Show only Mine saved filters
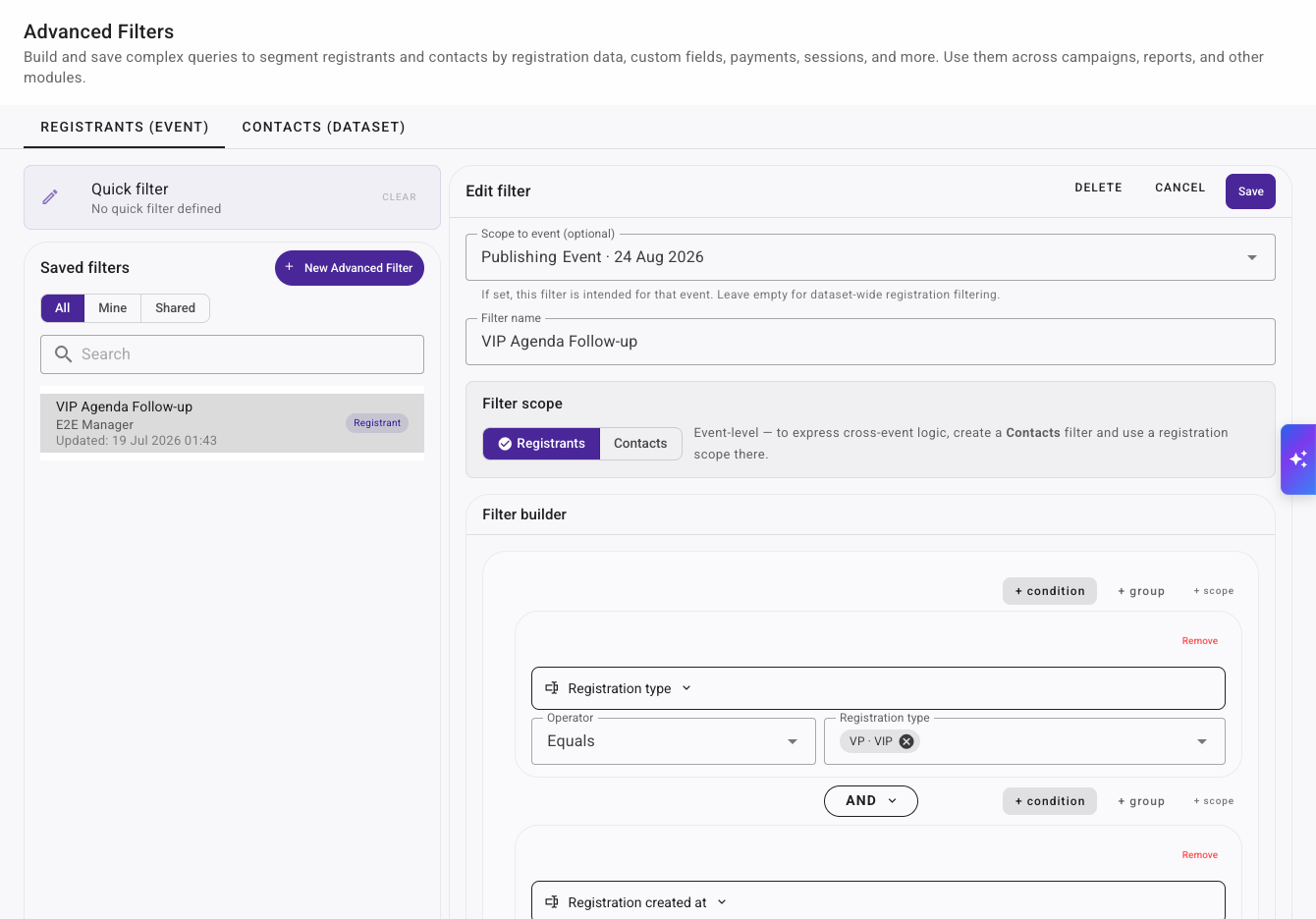Image resolution: width=1316 pixels, height=919 pixels. 113,308
